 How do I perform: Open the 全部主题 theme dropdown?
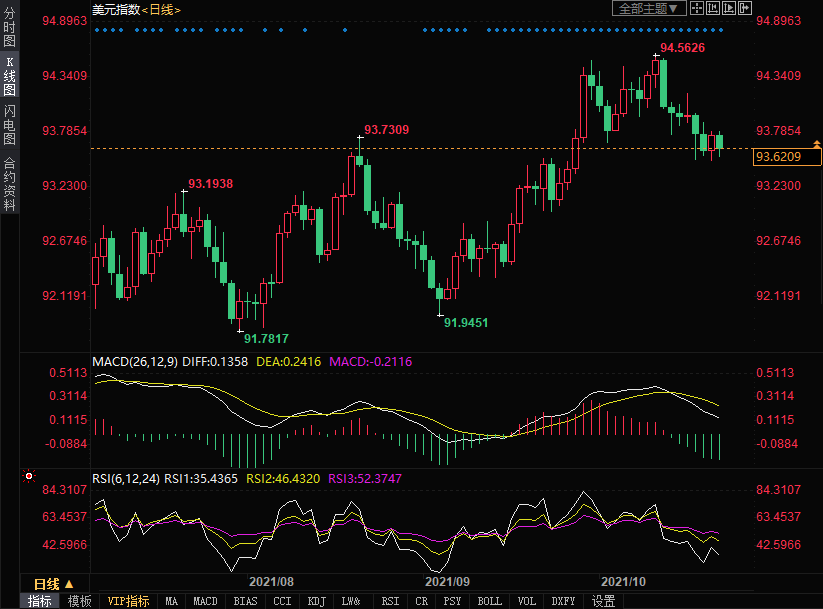click(x=648, y=8)
